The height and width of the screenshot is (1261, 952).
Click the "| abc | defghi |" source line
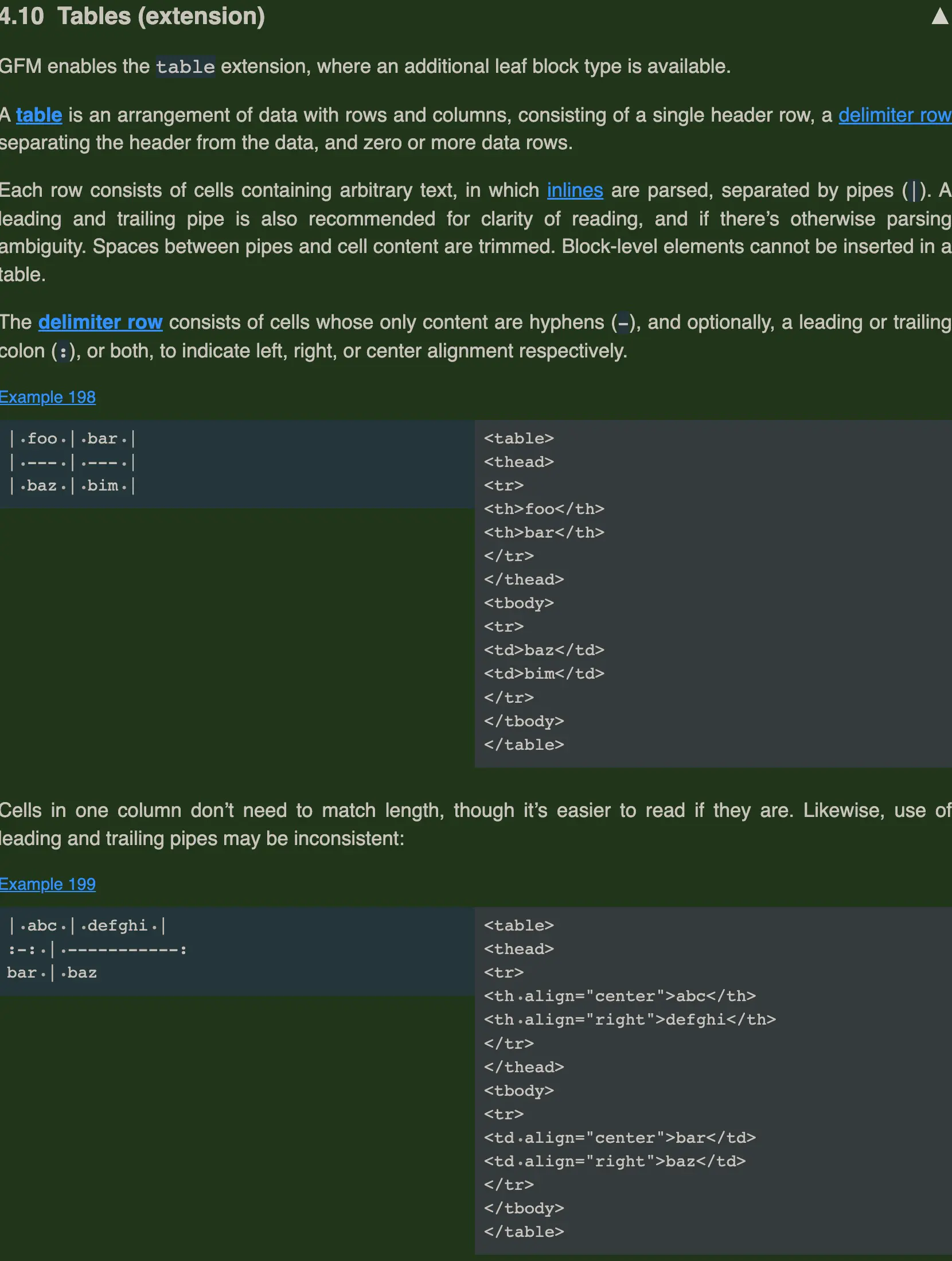click(87, 926)
